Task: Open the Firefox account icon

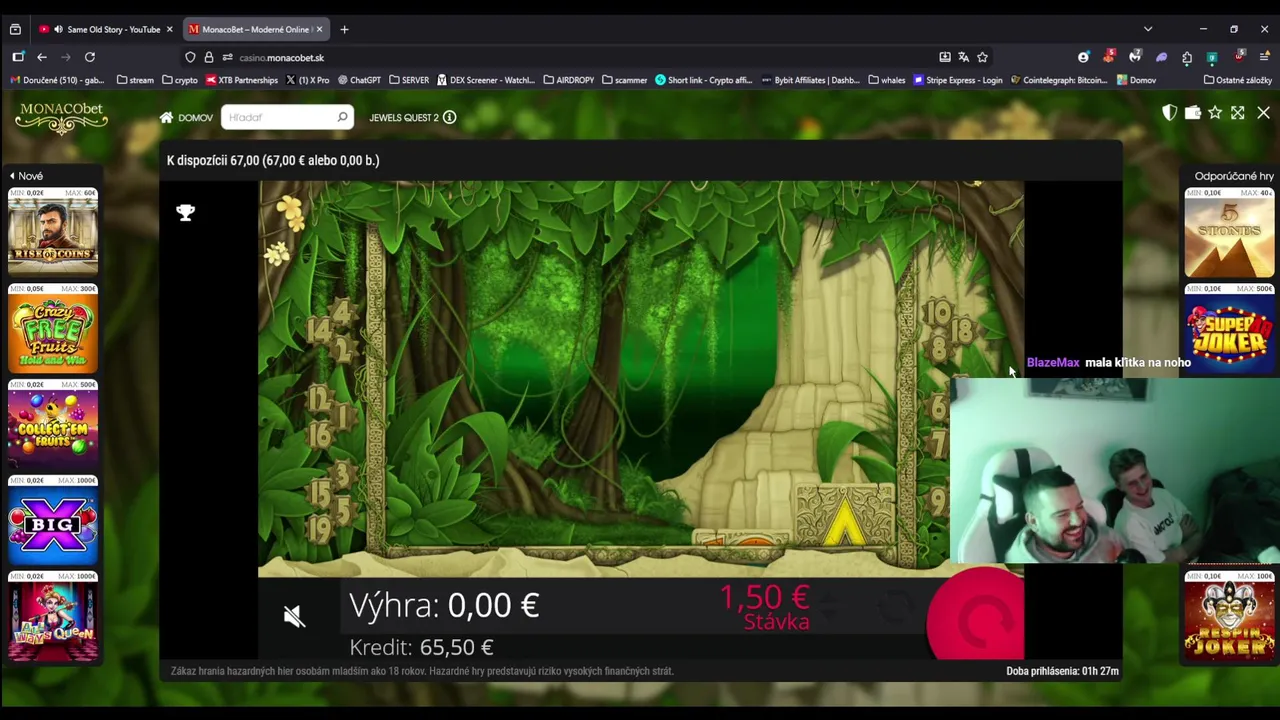Action: coord(1083,57)
